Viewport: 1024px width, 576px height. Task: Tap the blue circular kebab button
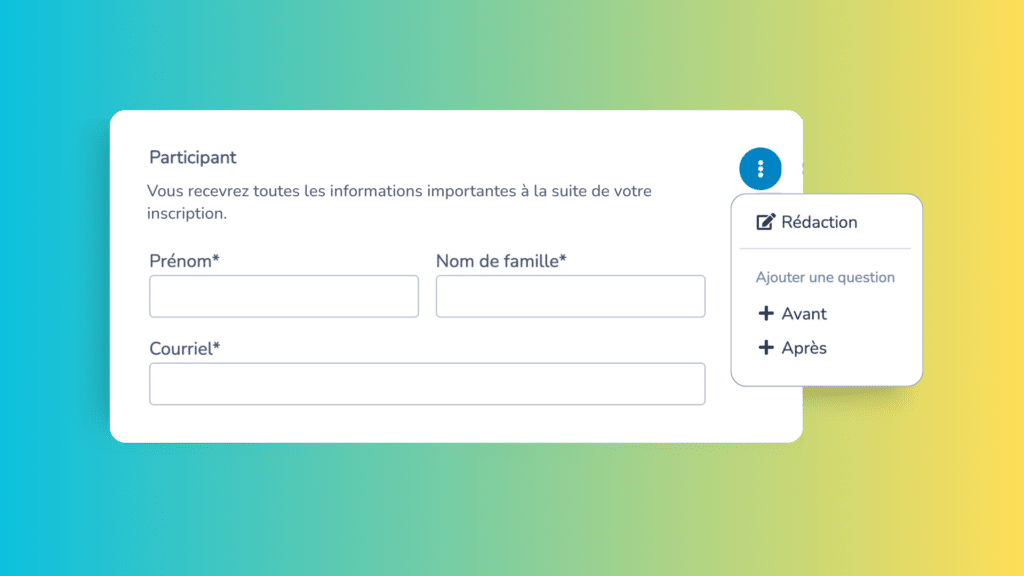tap(761, 168)
